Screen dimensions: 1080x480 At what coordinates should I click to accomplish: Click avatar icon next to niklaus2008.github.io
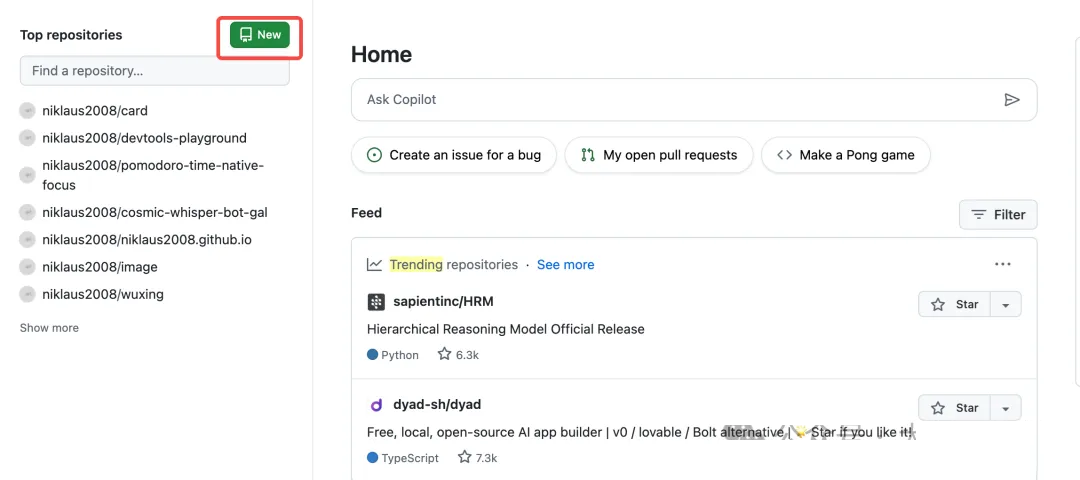coord(28,240)
